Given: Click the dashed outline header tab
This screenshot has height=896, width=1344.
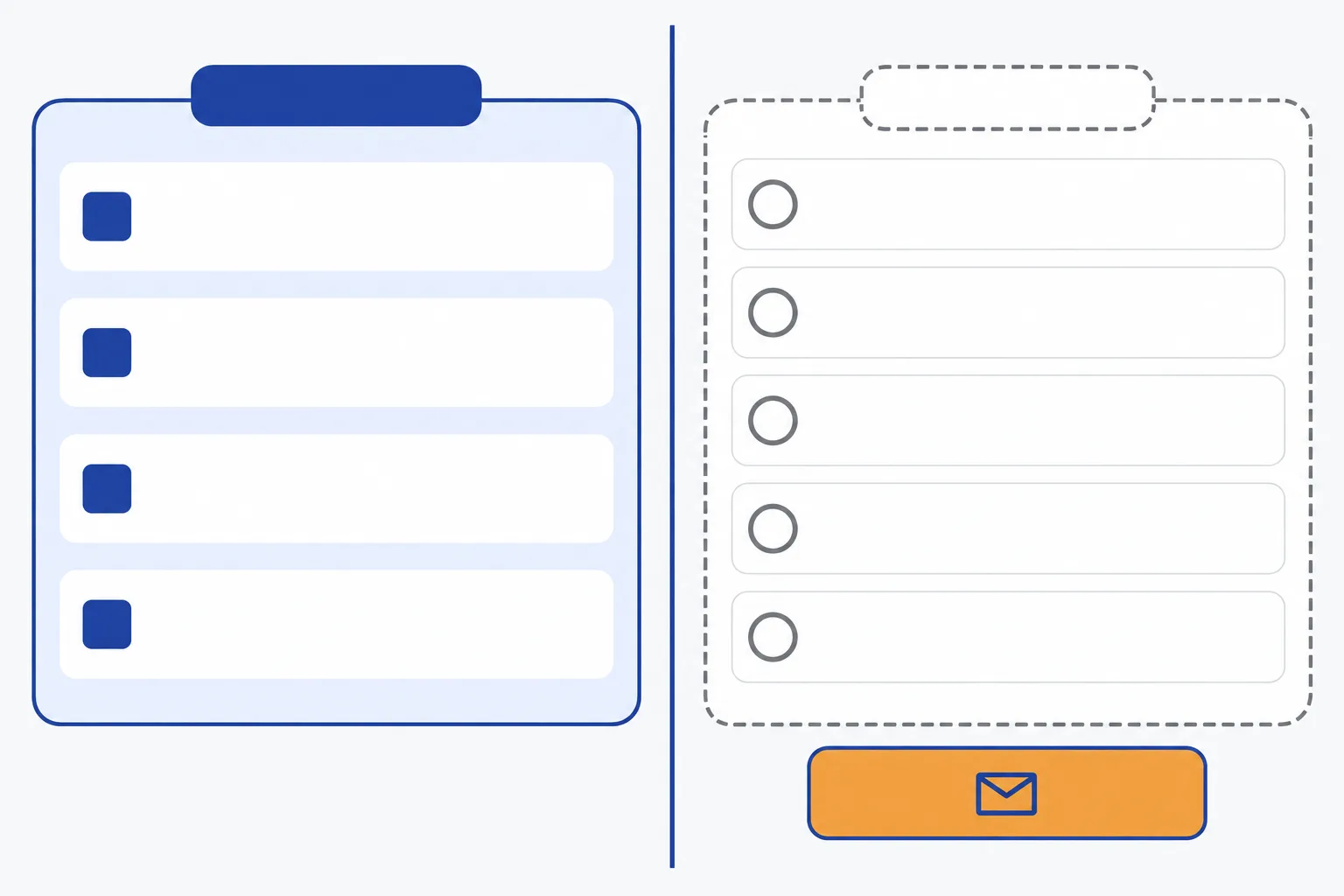Looking at the screenshot, I should (1007, 98).
